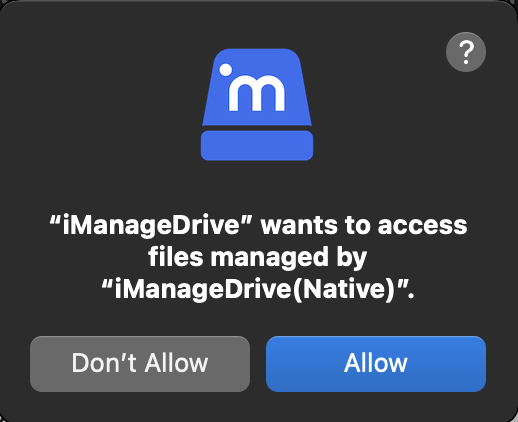Viewport: 518px width, 422px height.
Task: Click the "wants to access" text
Action: (x=364, y=226)
